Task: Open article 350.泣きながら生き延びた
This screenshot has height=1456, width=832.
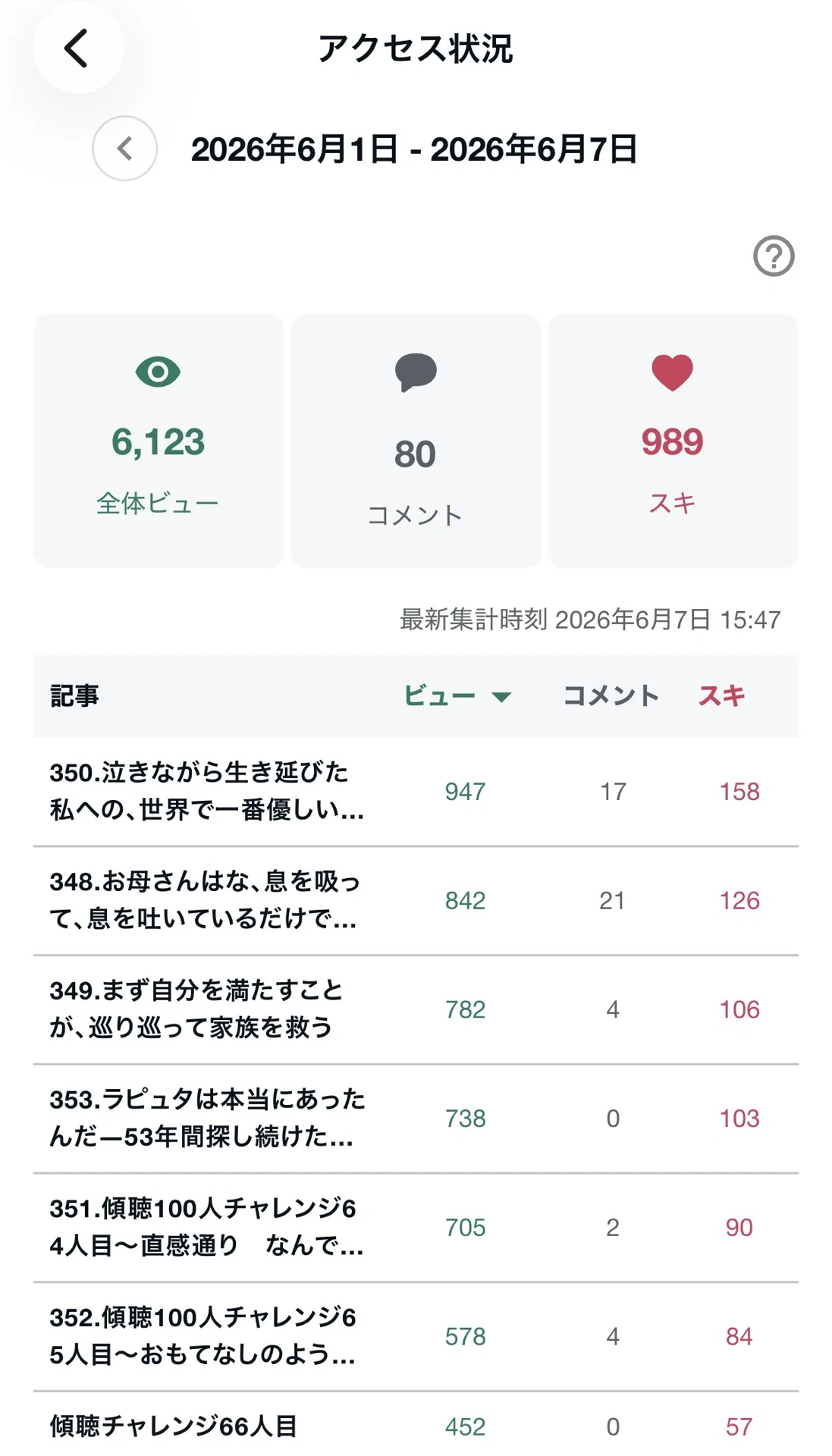Action: tap(416, 792)
